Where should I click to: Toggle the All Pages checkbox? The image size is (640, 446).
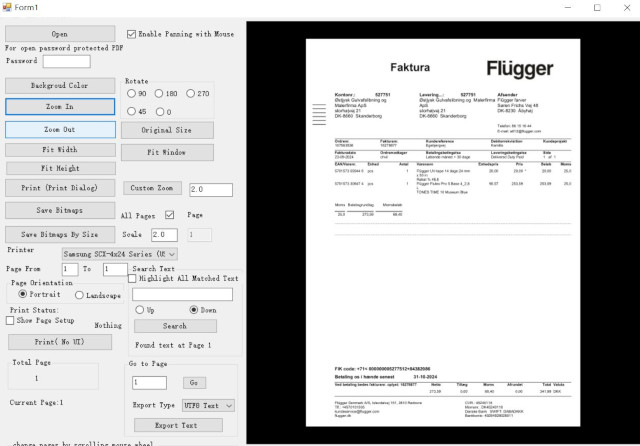(169, 215)
